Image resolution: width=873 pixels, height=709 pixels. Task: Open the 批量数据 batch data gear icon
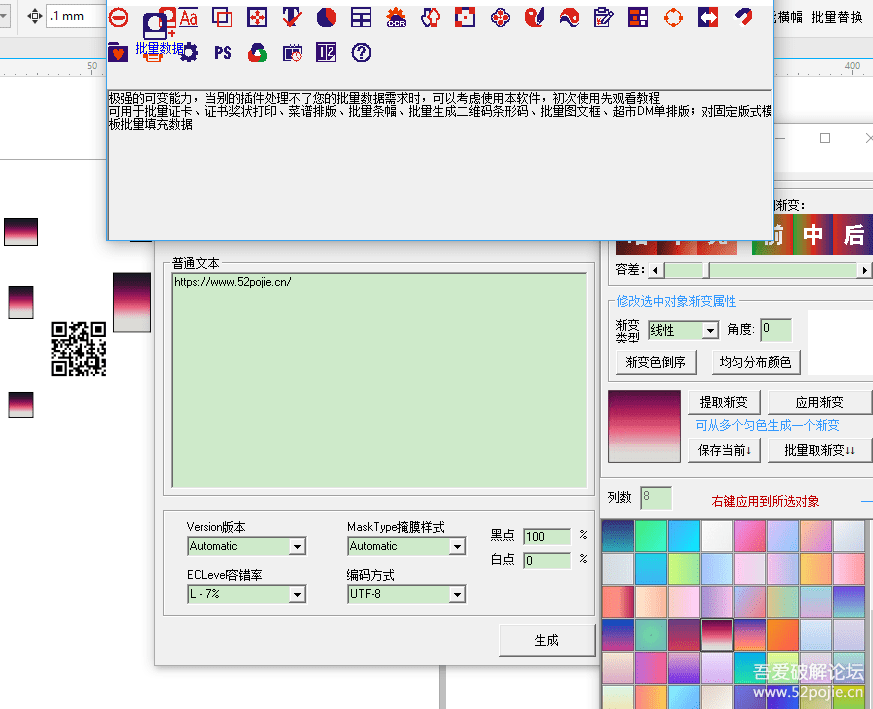tap(189, 53)
